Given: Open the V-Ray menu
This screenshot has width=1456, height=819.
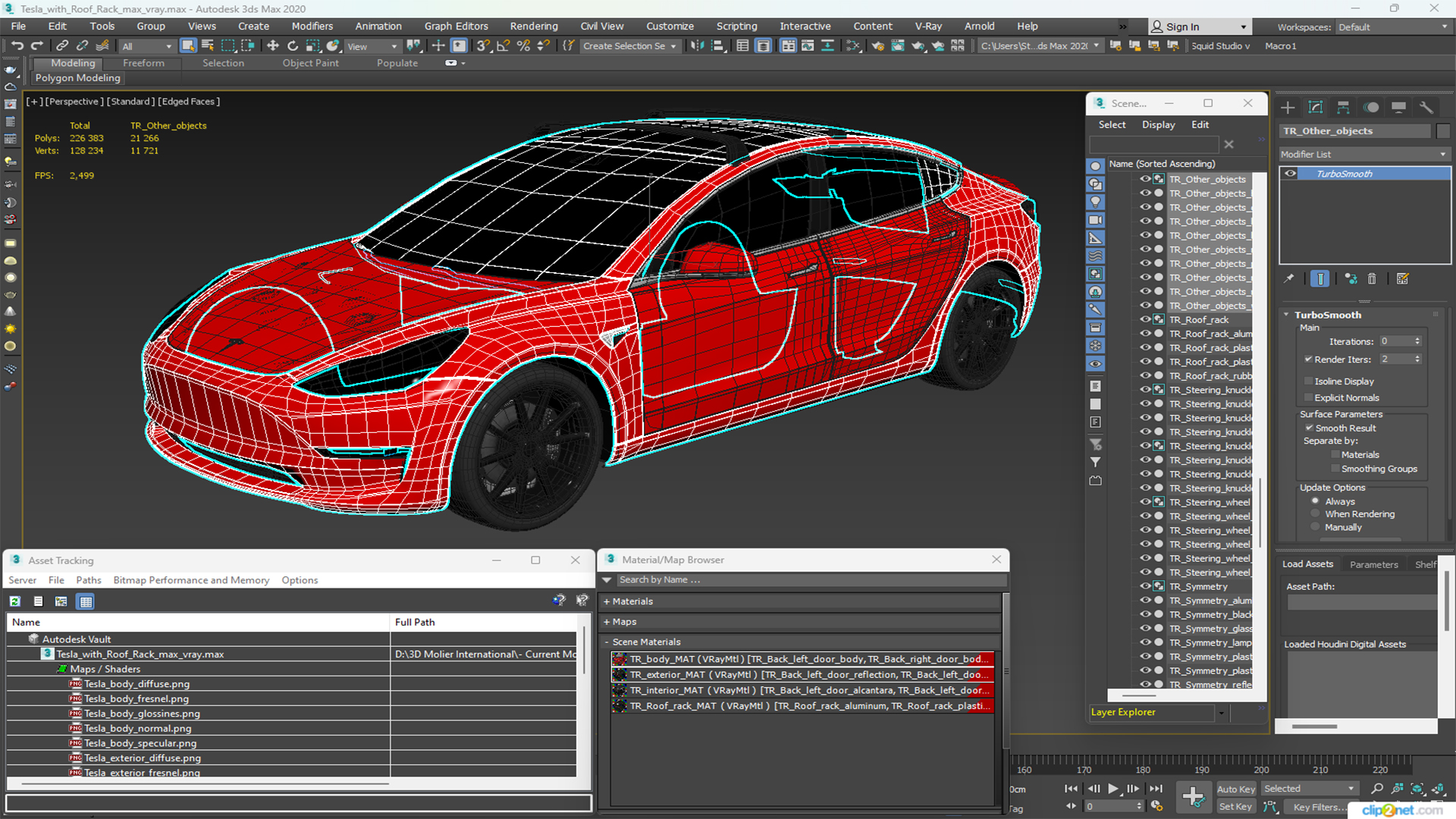Looking at the screenshot, I should (928, 26).
